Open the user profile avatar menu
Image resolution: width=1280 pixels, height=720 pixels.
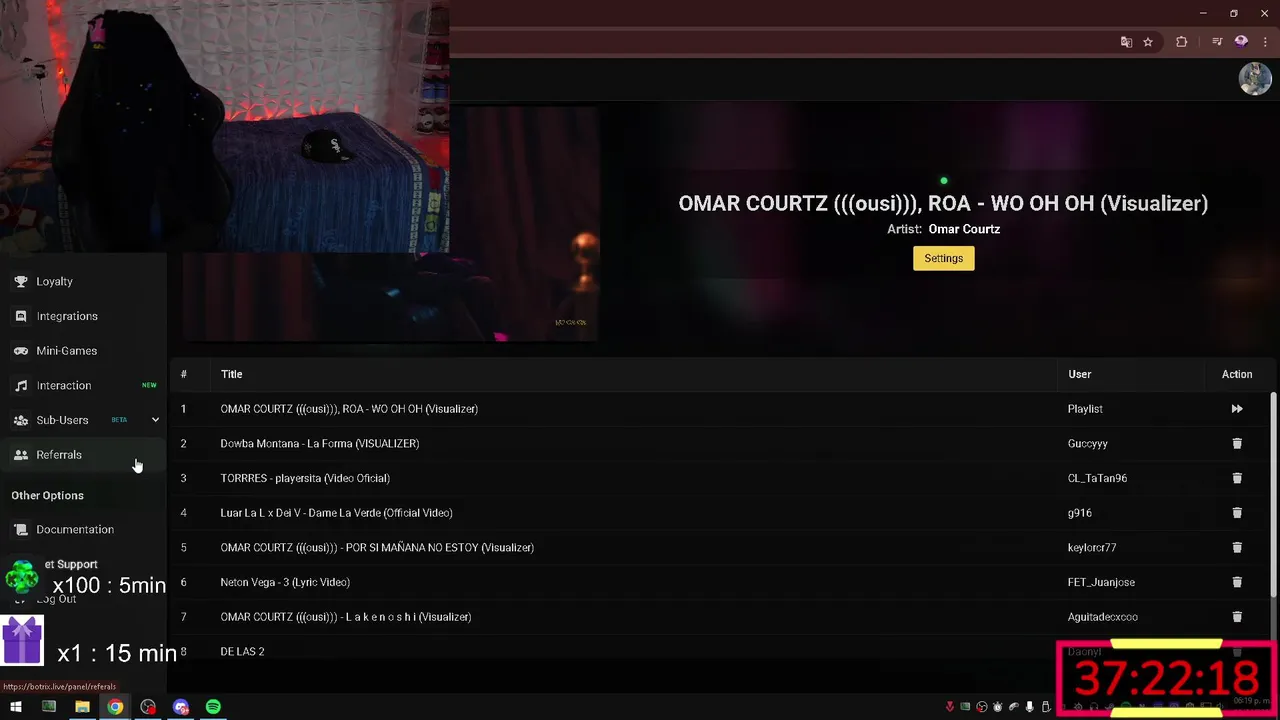tap(1255, 79)
